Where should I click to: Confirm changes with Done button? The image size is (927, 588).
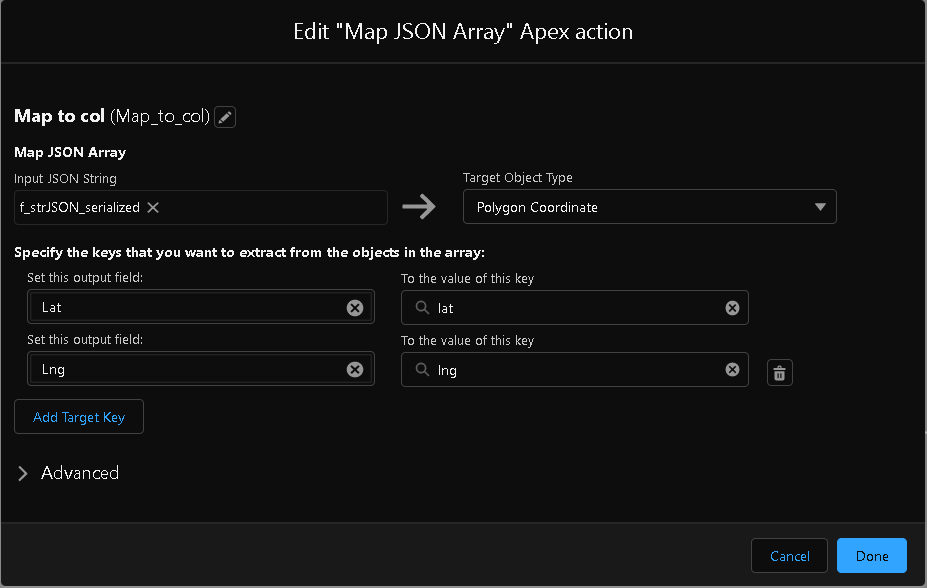871,555
